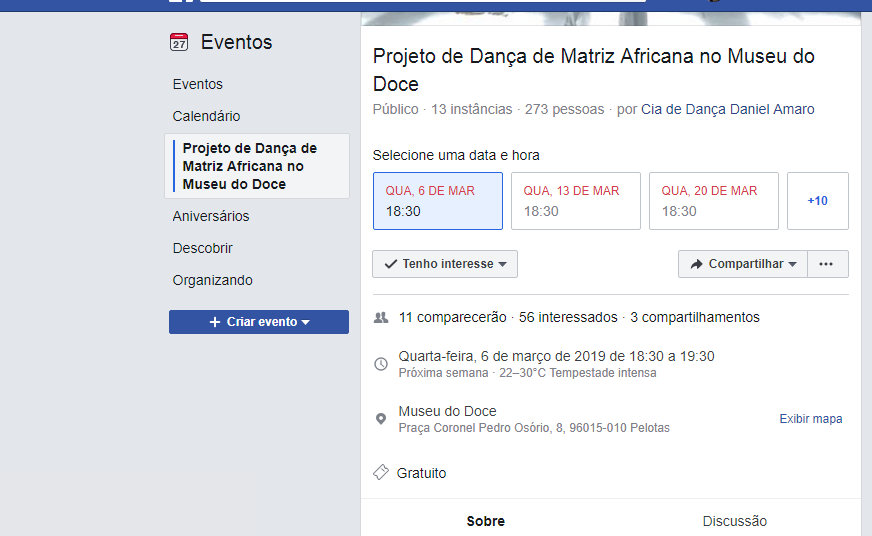Open the three-dots more options button
The height and width of the screenshot is (536, 872).
pyautogui.click(x=826, y=264)
